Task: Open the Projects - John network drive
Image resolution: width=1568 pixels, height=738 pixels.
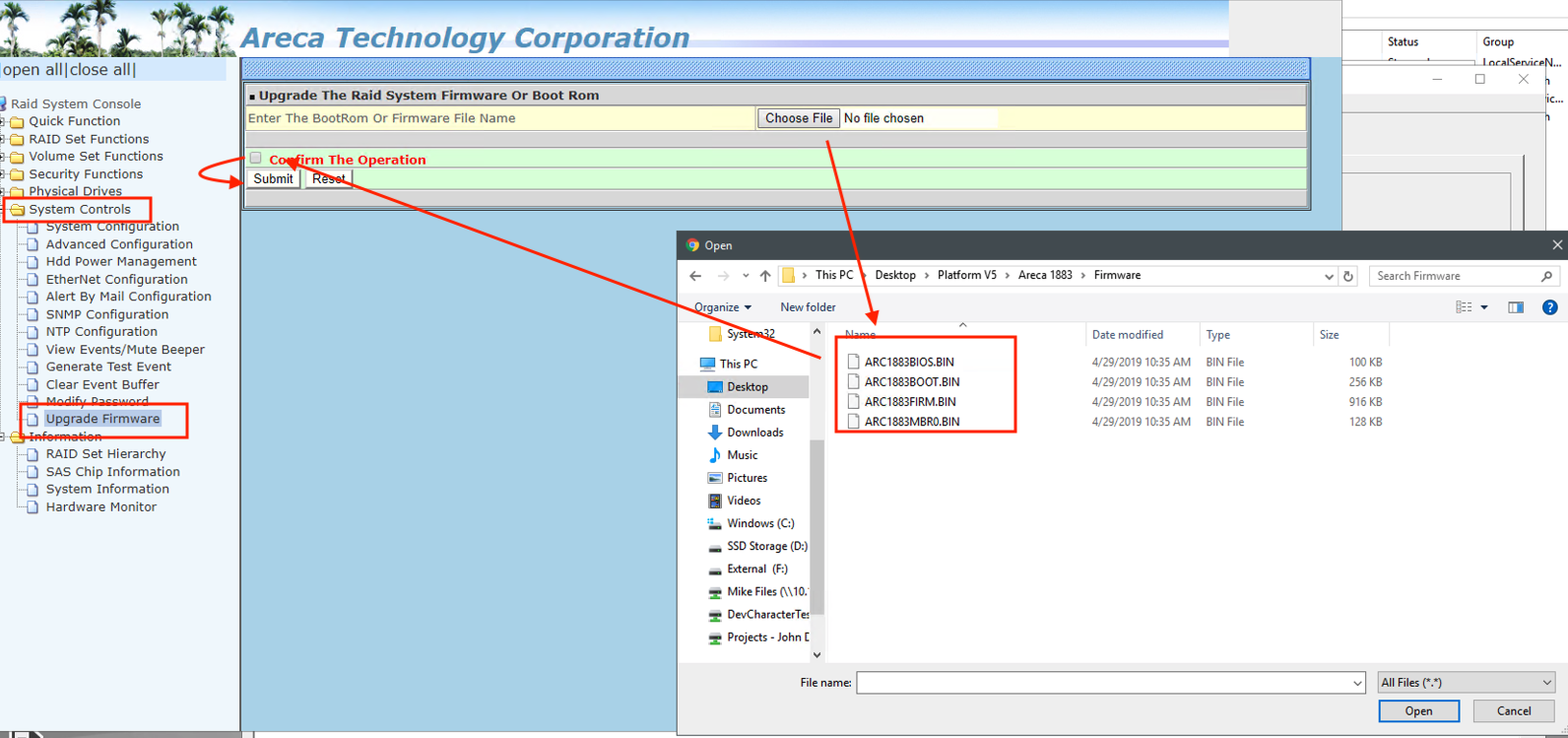Action: pyautogui.click(x=767, y=637)
